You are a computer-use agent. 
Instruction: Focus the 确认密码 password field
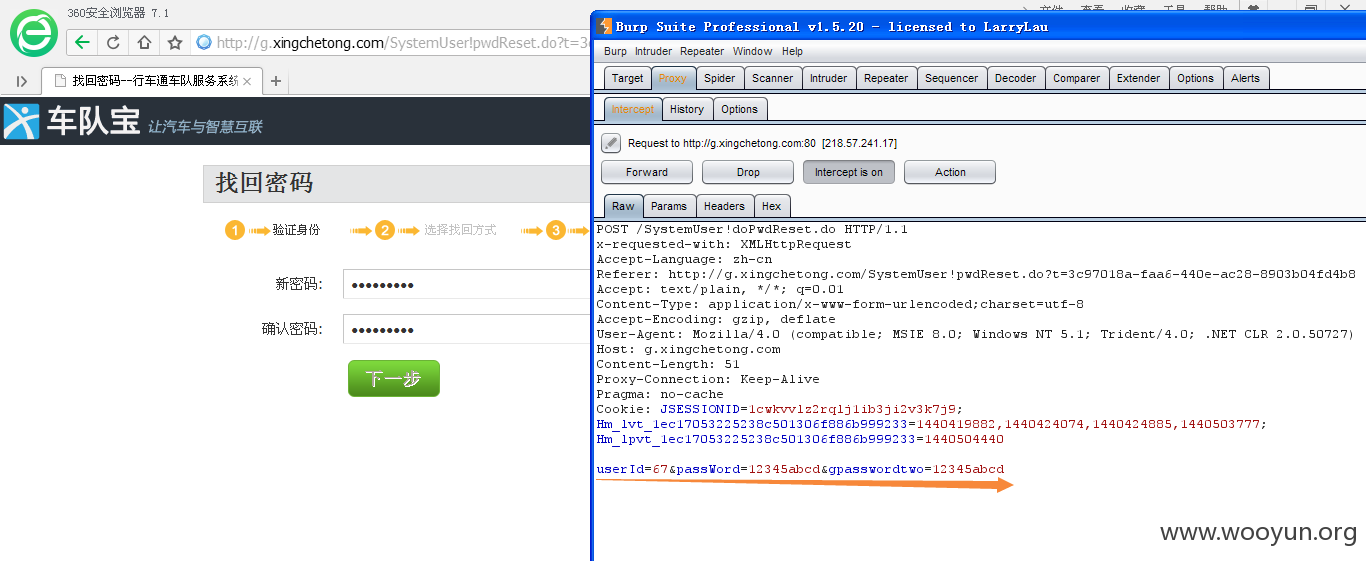click(x=466, y=329)
